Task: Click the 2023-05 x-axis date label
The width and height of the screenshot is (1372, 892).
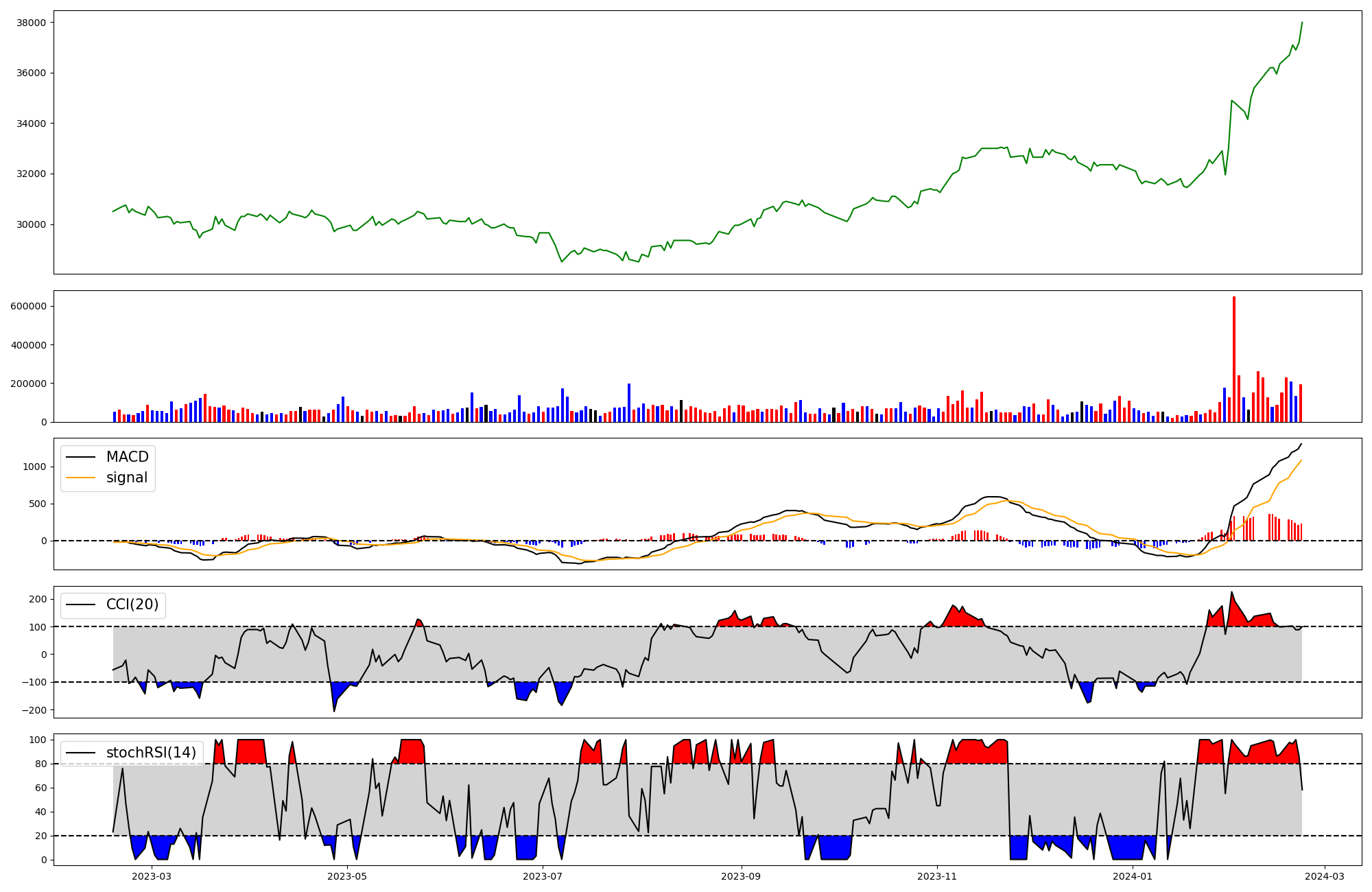Action: point(347,876)
